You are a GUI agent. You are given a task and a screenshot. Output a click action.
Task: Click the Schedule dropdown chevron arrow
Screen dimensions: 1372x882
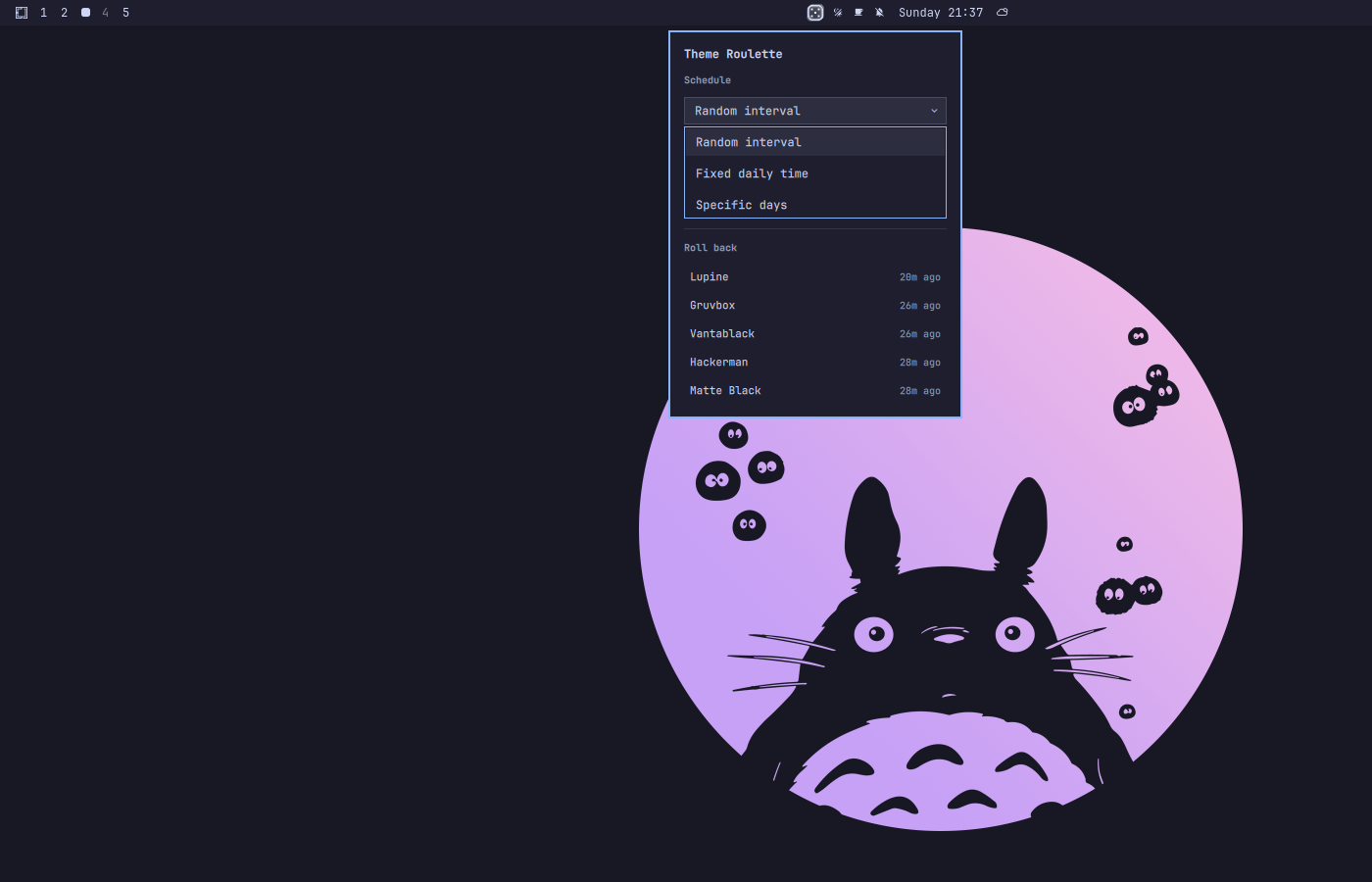click(x=934, y=111)
